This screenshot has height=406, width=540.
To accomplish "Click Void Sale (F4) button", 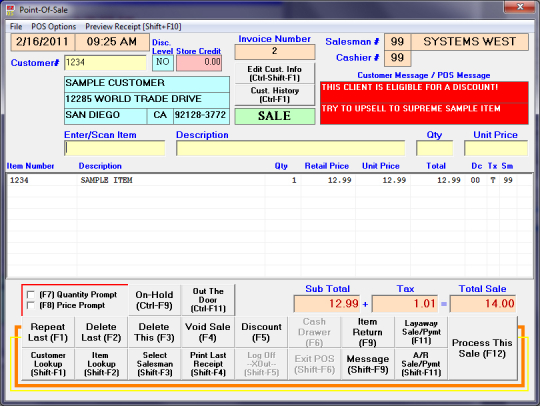I will tap(208, 332).
